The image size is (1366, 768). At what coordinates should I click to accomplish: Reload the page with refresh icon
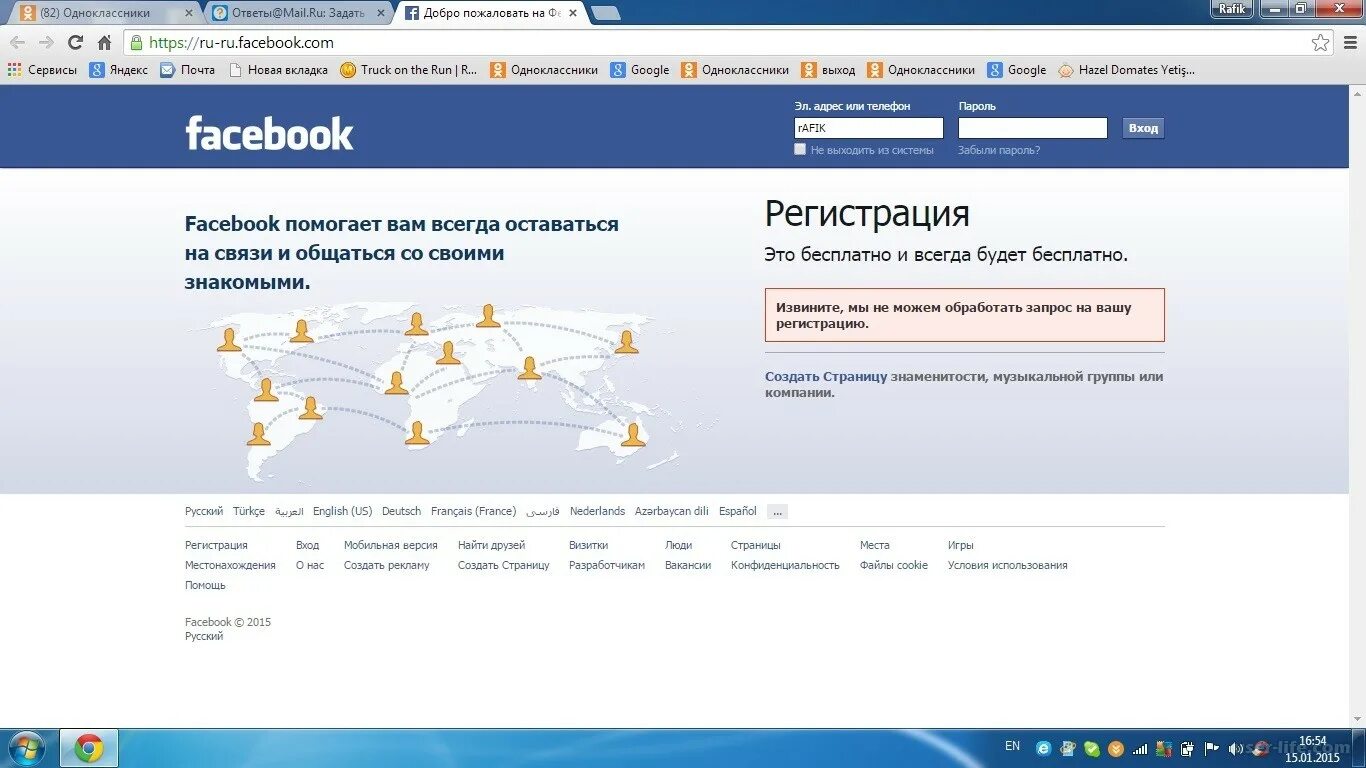click(75, 43)
